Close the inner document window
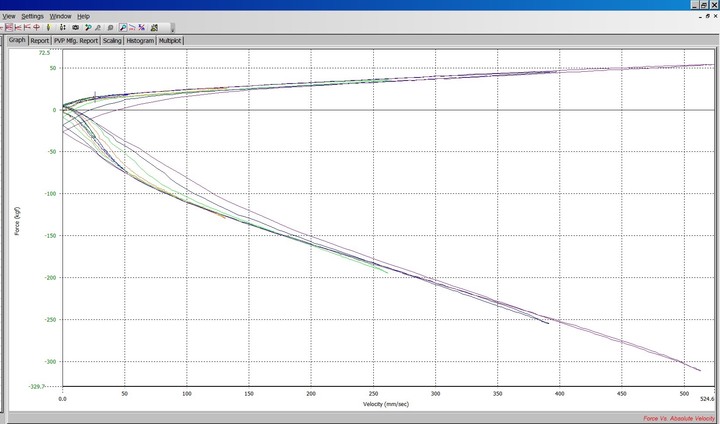720x424 pixels. [x=715, y=16]
